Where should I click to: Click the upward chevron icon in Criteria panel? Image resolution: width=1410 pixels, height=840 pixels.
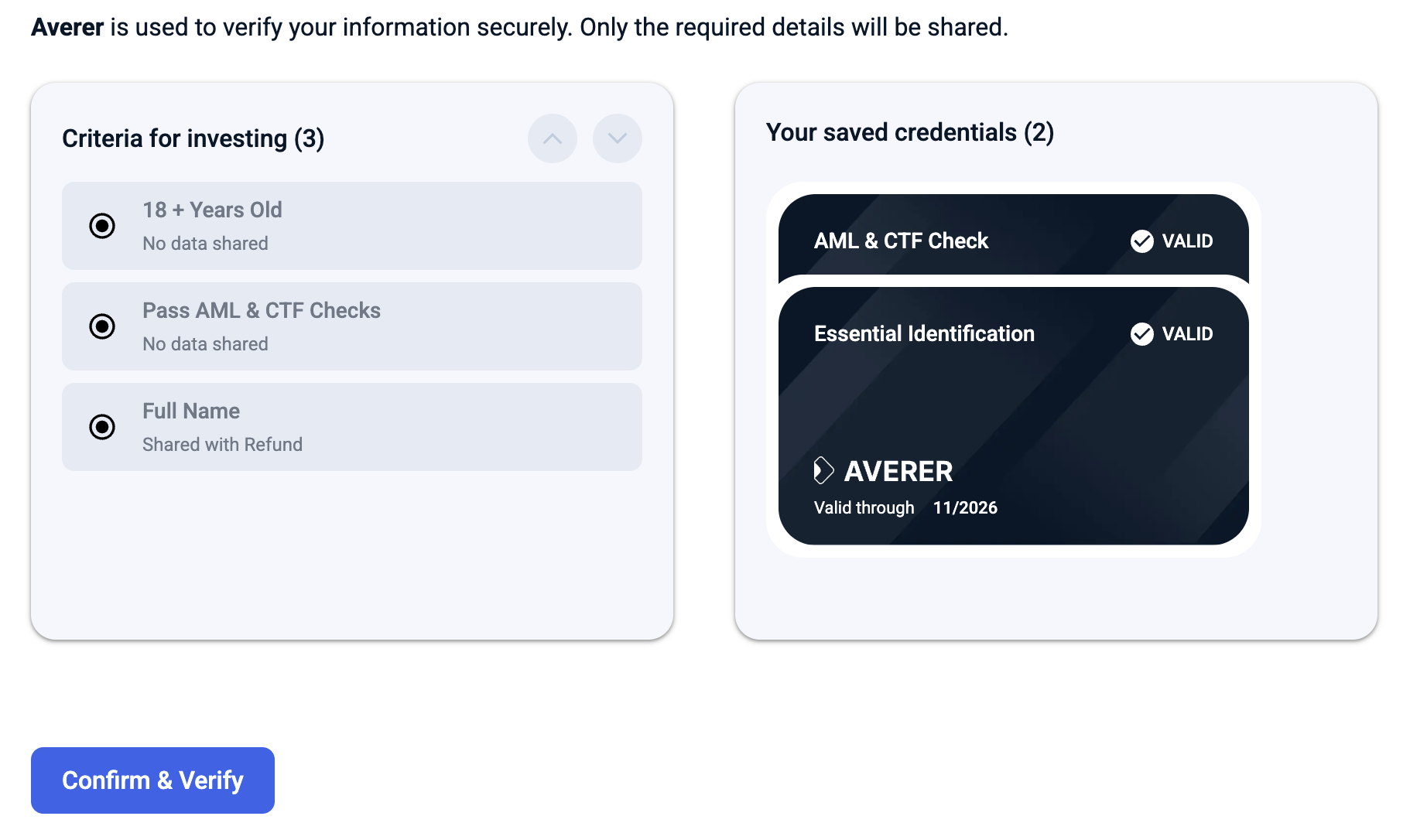(x=552, y=138)
